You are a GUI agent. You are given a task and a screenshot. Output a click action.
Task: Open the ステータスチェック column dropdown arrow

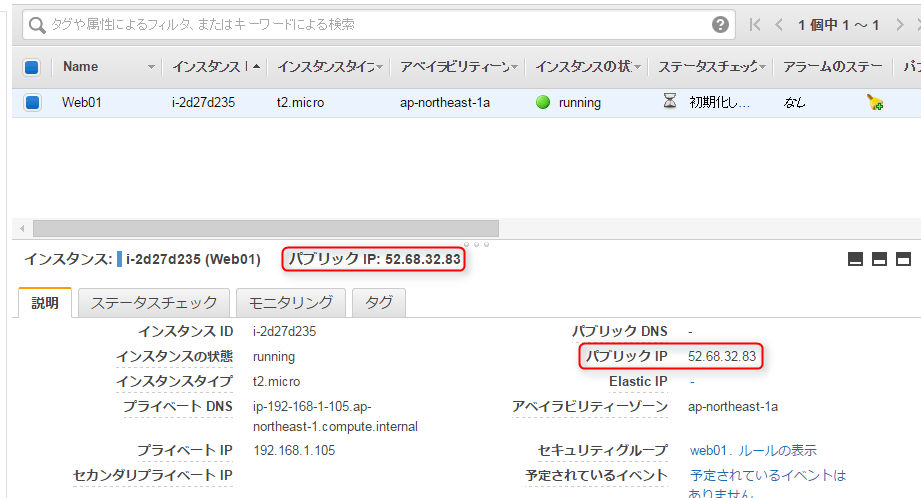pyautogui.click(x=763, y=67)
